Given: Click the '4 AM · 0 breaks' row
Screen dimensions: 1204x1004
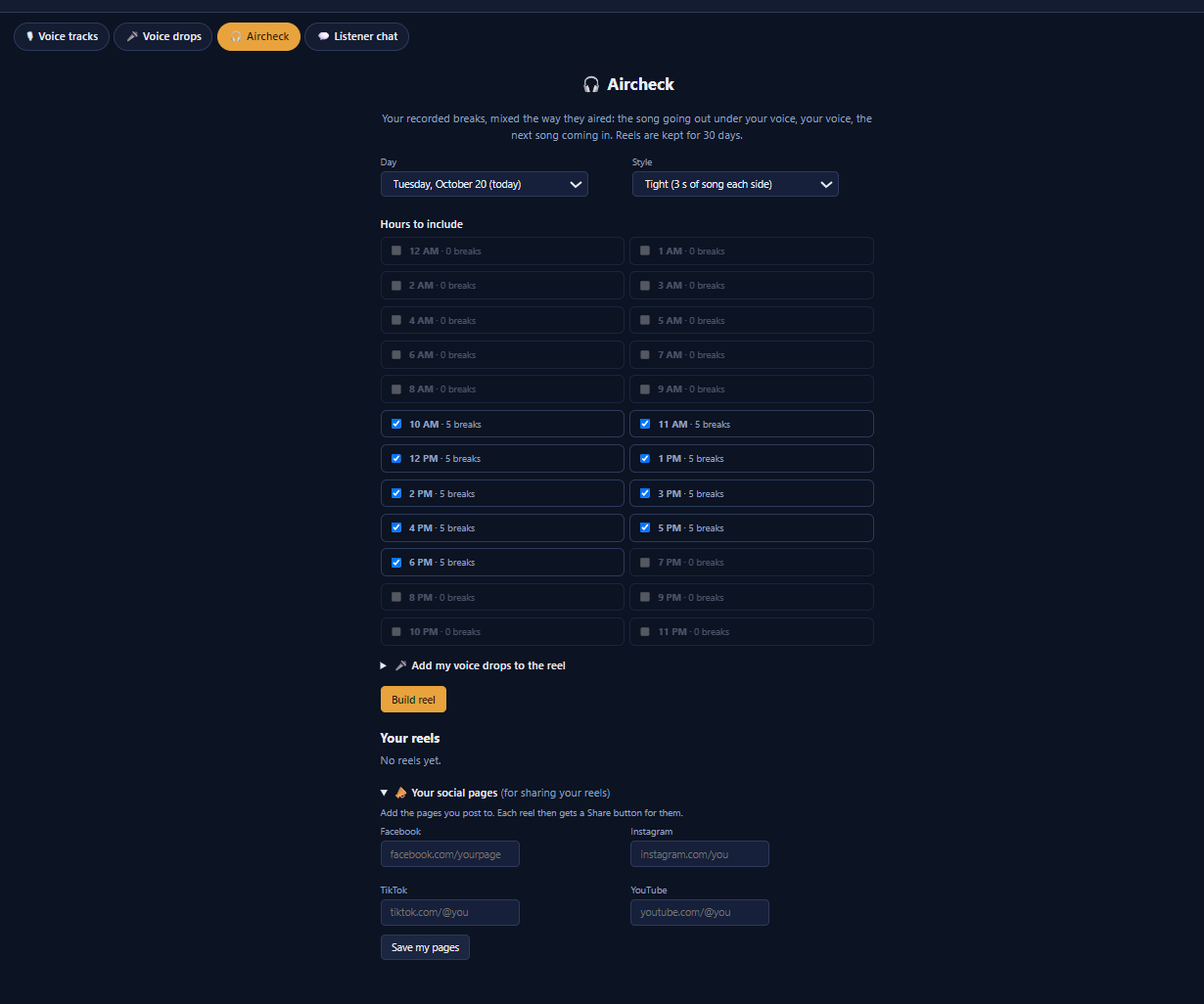Looking at the screenshot, I should pos(502,320).
